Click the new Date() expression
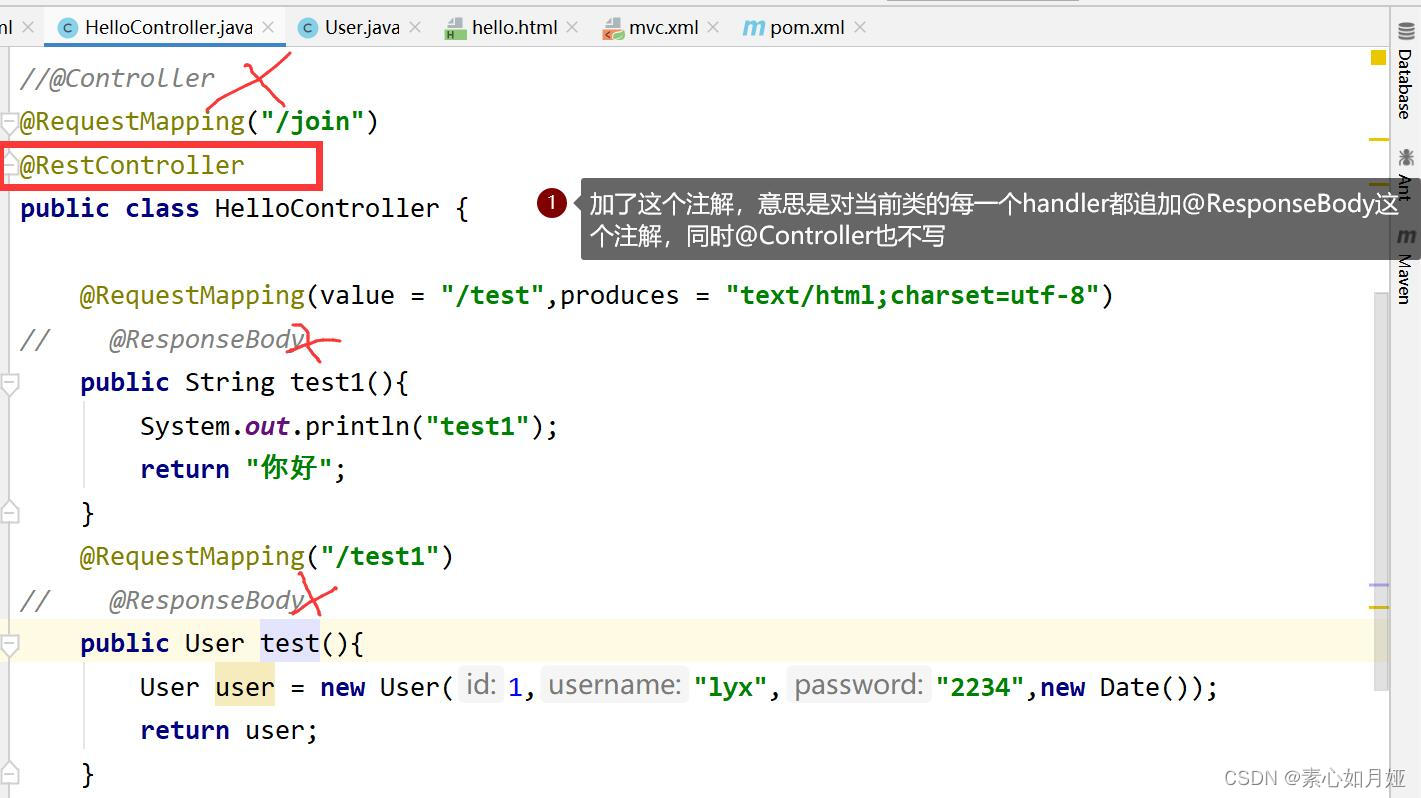This screenshot has height=798, width=1421. pyautogui.click(x=1120, y=687)
